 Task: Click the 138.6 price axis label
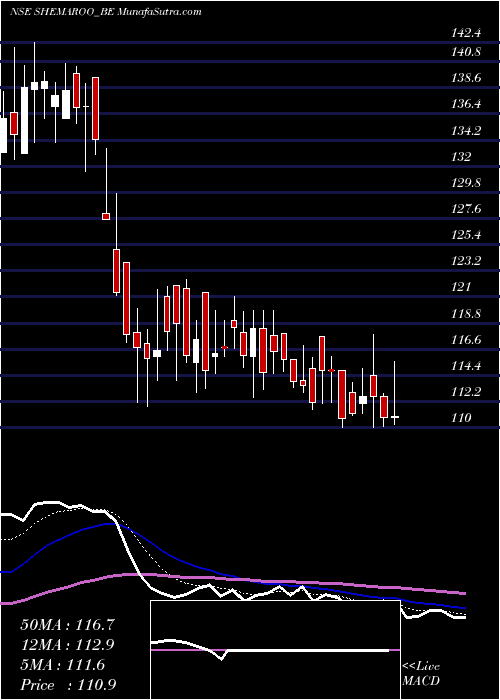pos(466,79)
